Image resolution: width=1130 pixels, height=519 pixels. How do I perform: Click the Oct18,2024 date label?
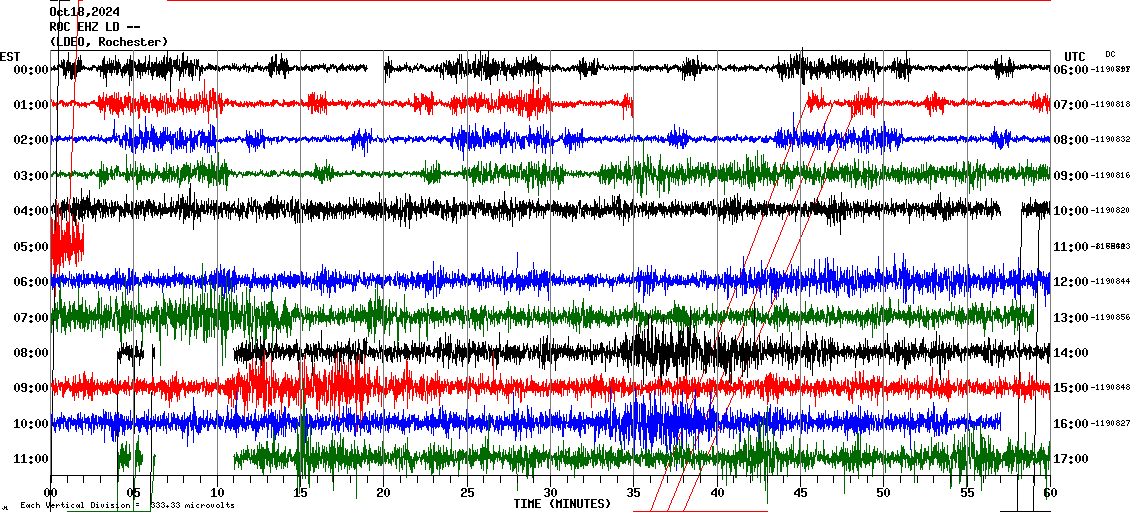click(84, 12)
